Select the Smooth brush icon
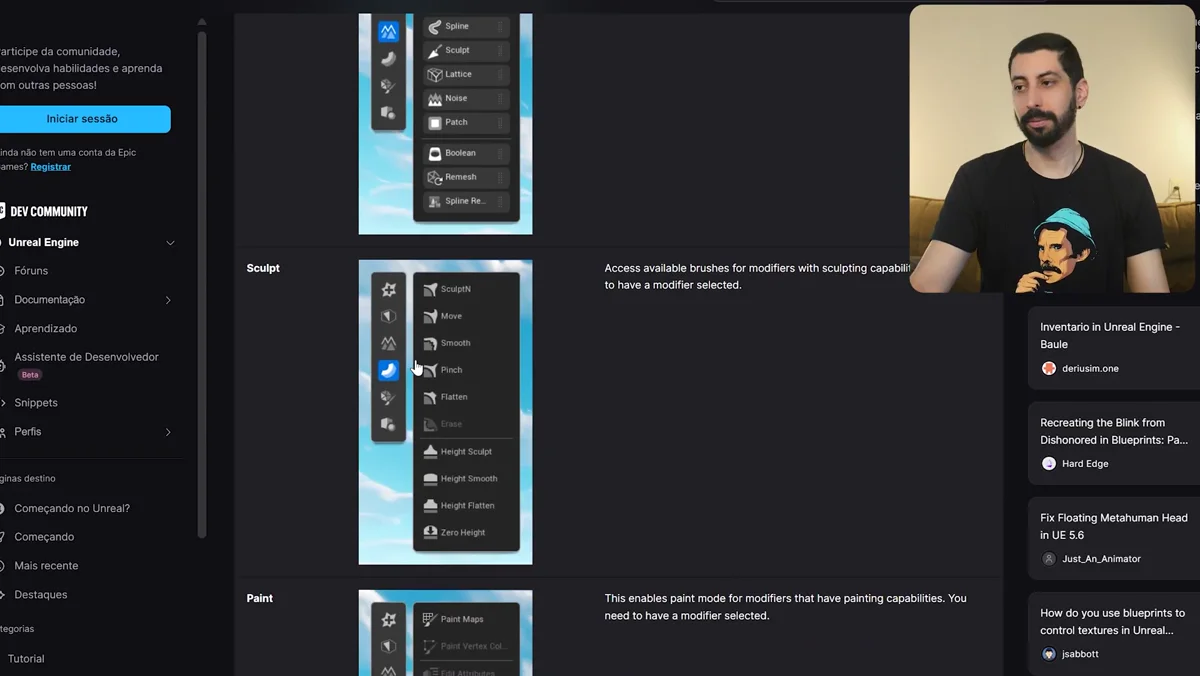The height and width of the screenshot is (676, 1200). [430, 343]
